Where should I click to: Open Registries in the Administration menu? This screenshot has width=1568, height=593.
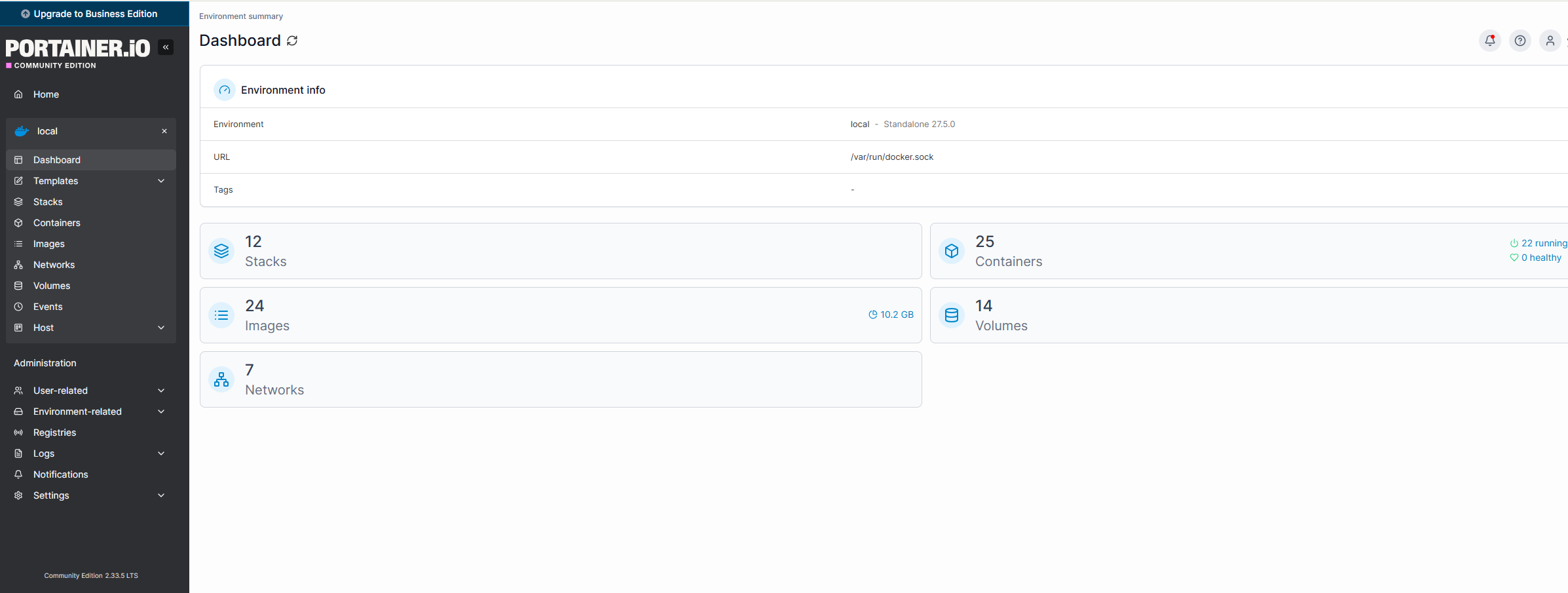click(x=55, y=432)
